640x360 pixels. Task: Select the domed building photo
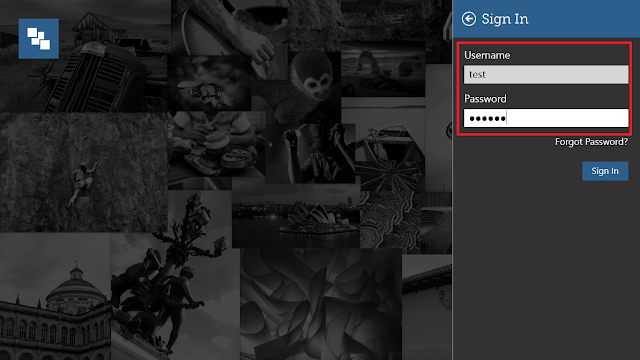click(x=55, y=296)
